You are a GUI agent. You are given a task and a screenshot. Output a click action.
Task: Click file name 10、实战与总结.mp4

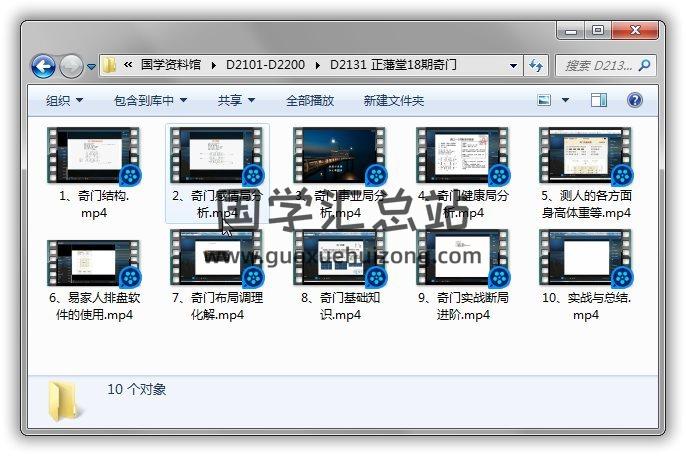tap(586, 306)
